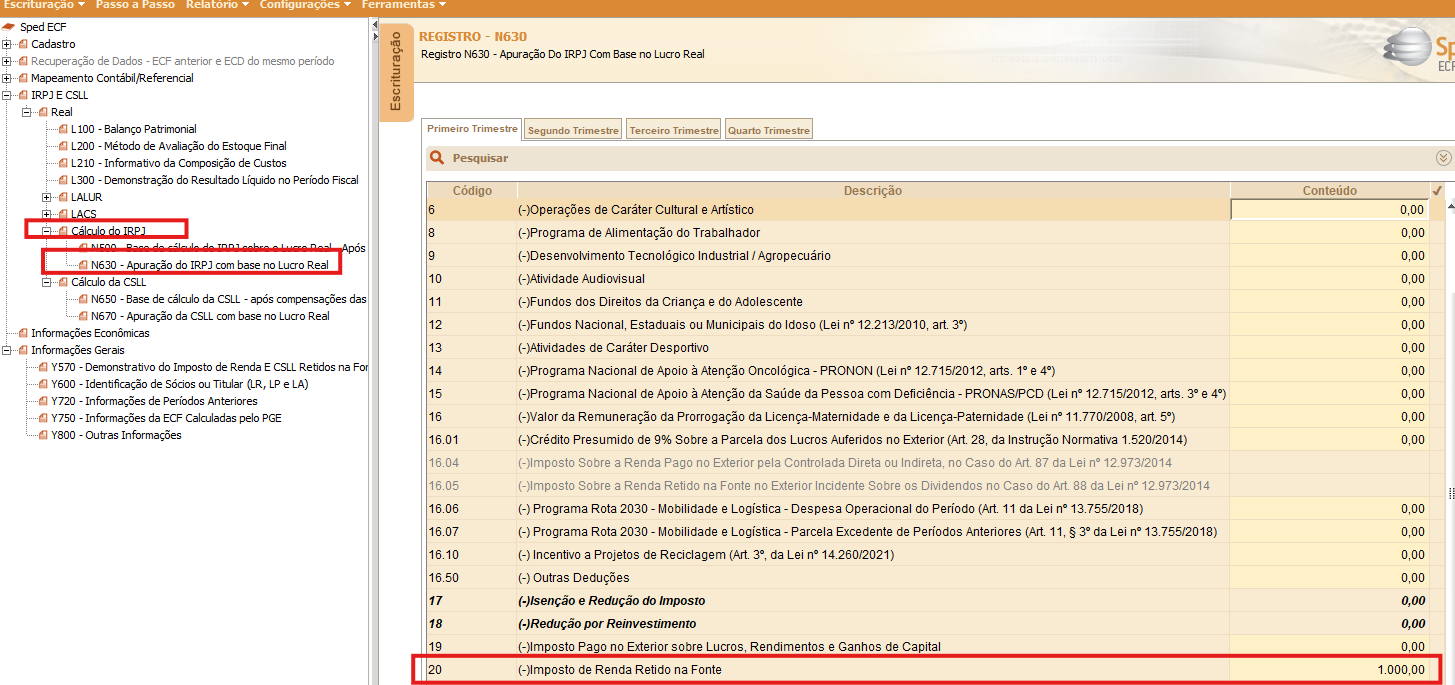Click the Sped ECF root icon

point(9,27)
